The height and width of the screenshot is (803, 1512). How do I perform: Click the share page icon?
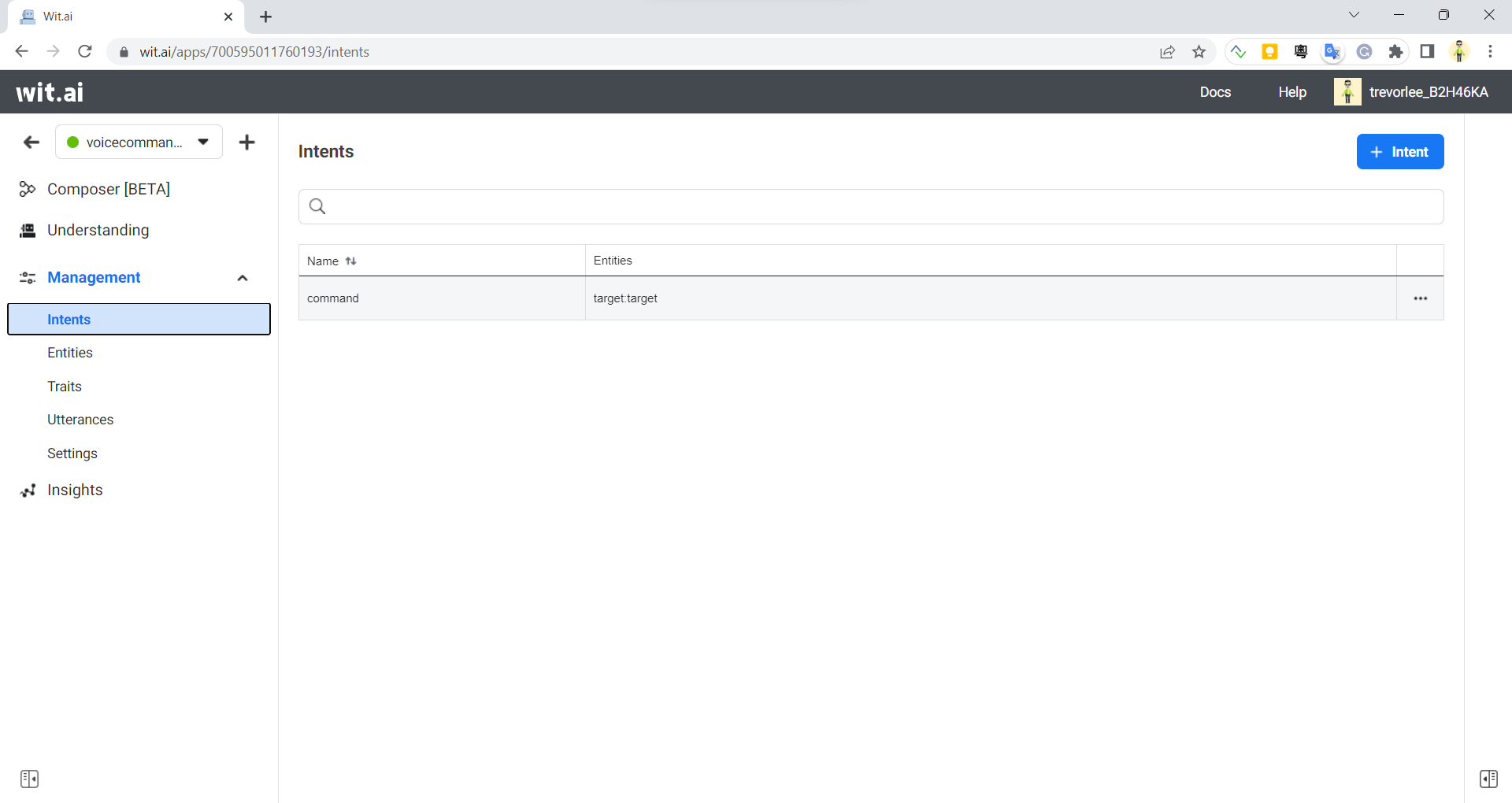point(1167,52)
